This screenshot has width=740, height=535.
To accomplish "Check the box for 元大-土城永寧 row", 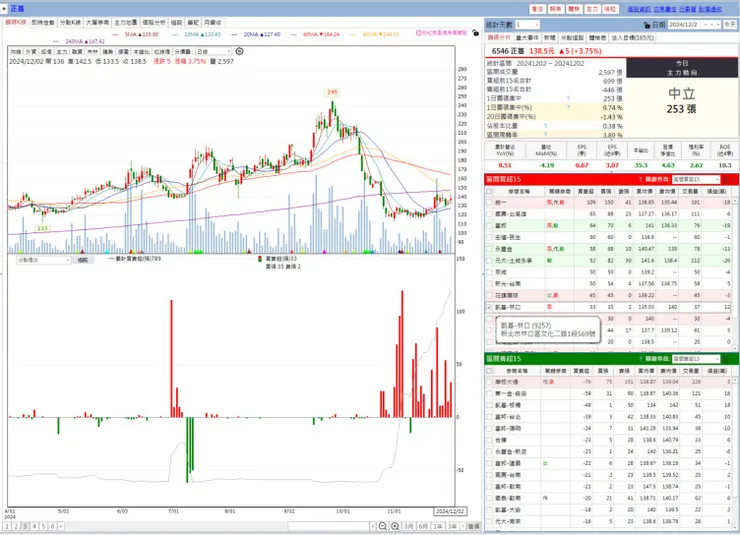I will pyautogui.click(x=489, y=260).
